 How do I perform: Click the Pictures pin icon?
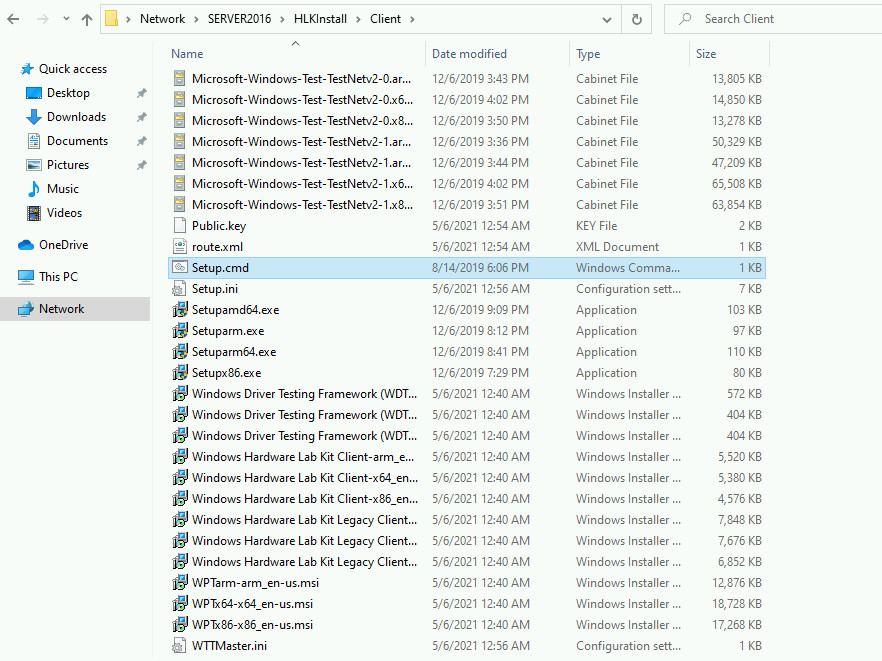pos(142,165)
